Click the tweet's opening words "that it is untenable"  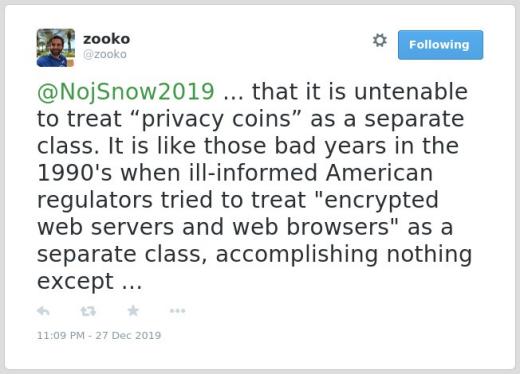click(360, 92)
